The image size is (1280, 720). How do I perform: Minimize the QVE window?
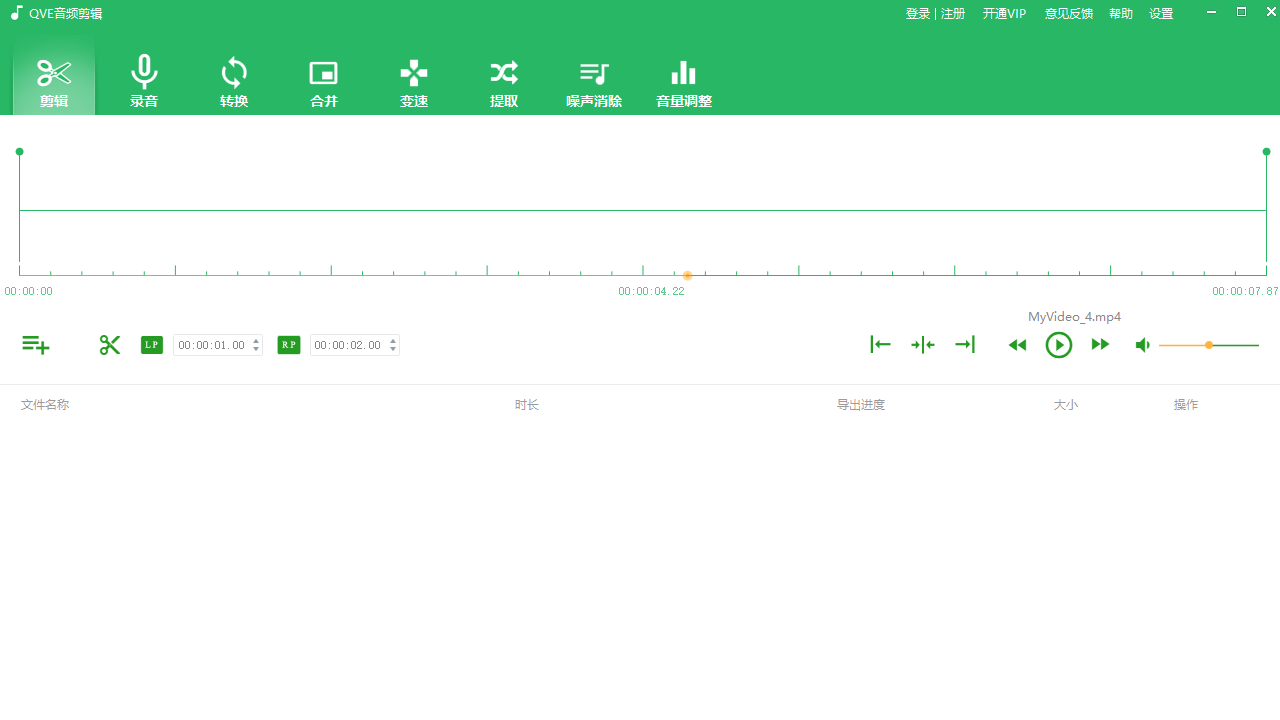(1212, 12)
